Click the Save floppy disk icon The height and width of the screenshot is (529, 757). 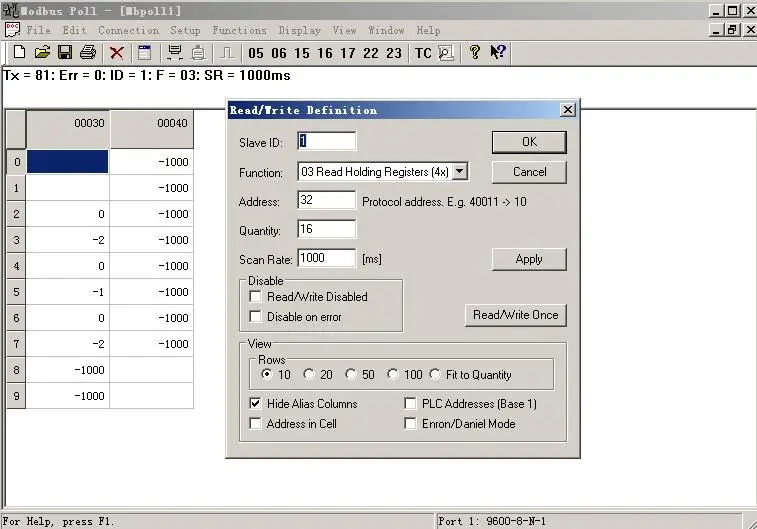(65, 52)
